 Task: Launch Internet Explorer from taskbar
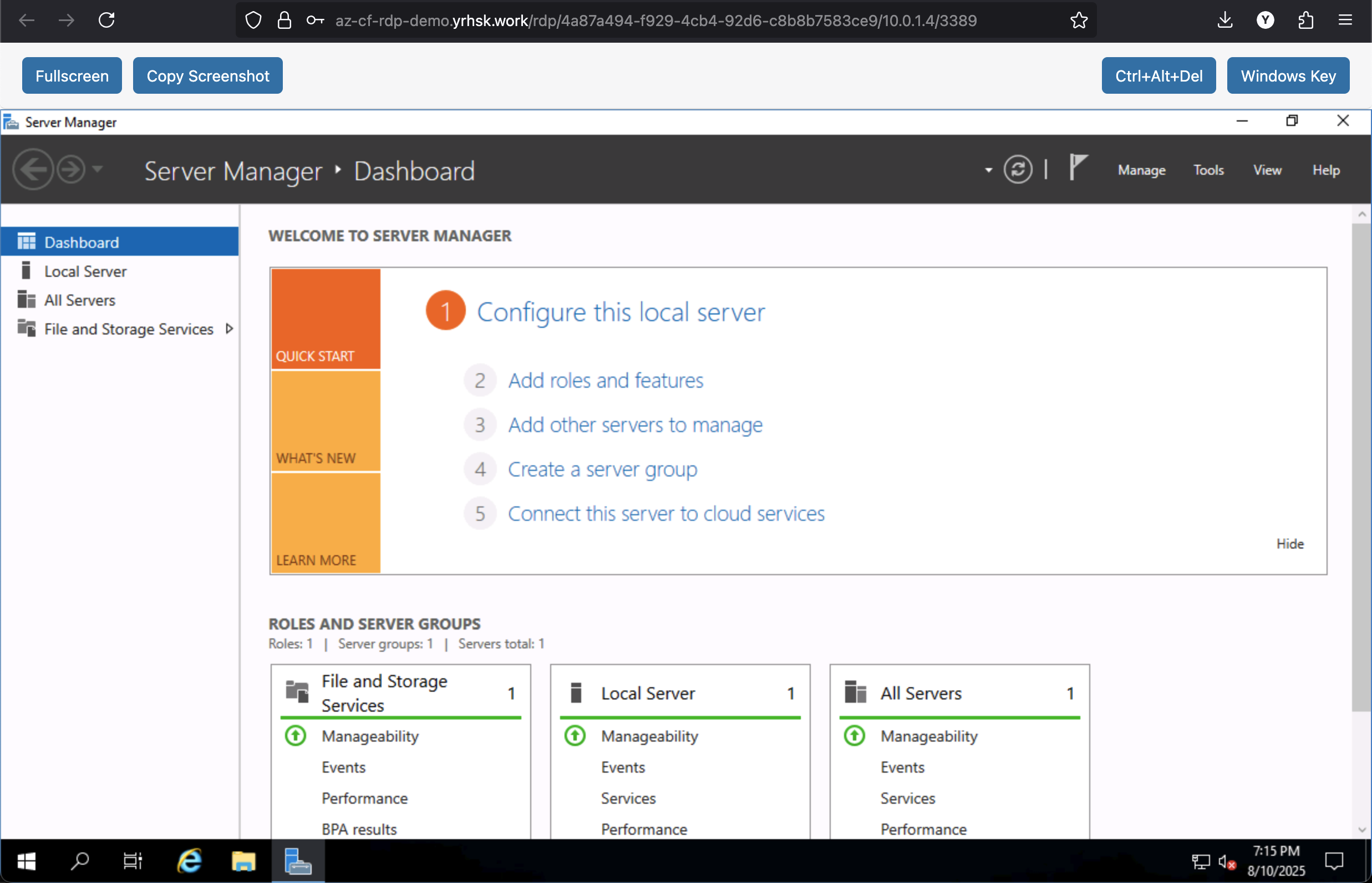coord(189,861)
